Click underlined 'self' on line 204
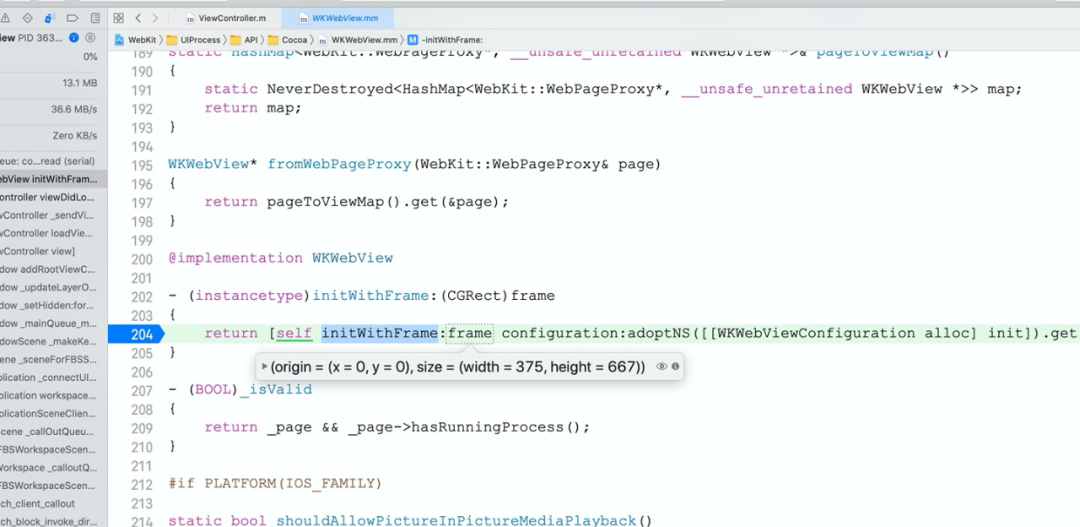The width and height of the screenshot is (1080, 527). coord(294,333)
